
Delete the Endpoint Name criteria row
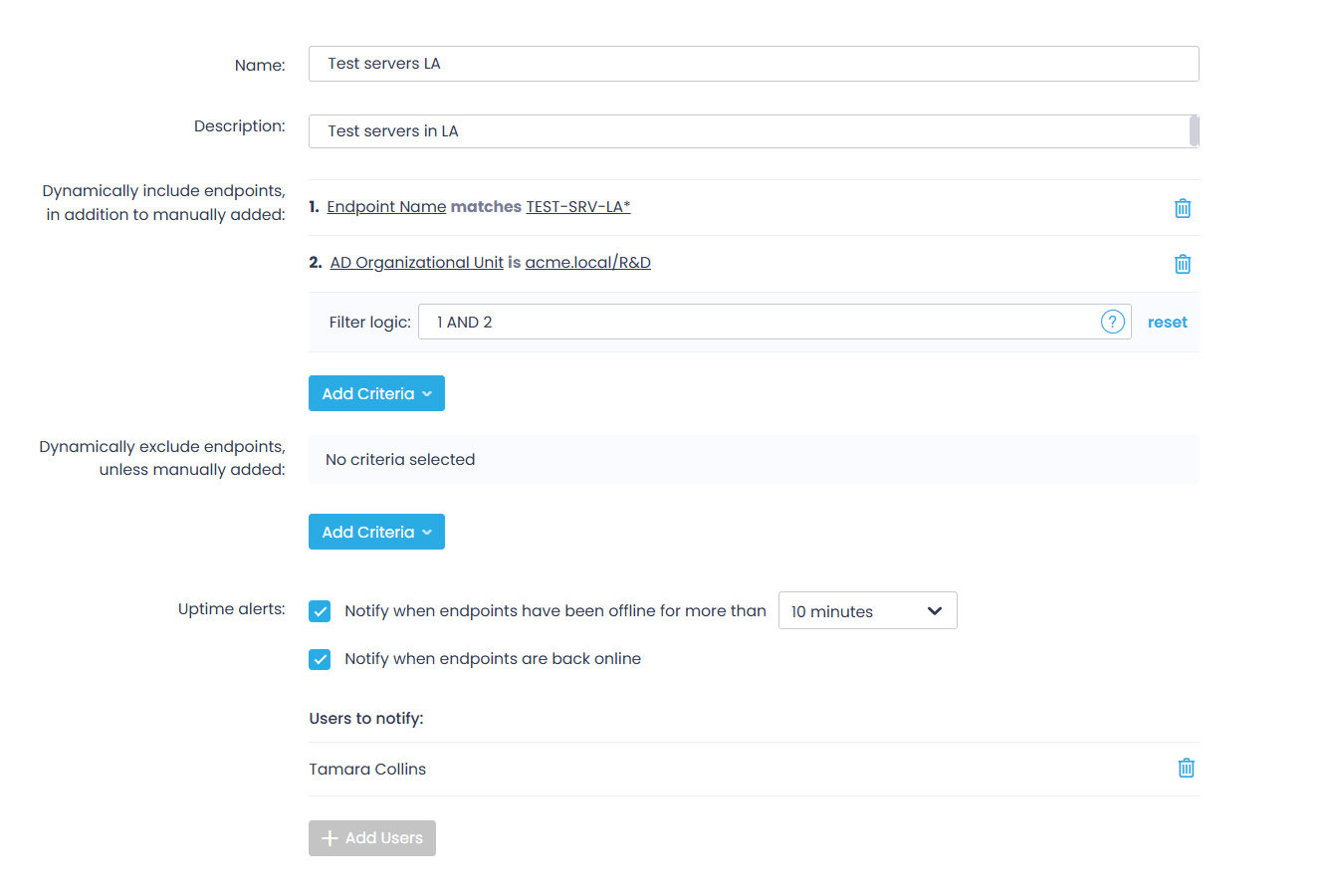coord(1182,208)
